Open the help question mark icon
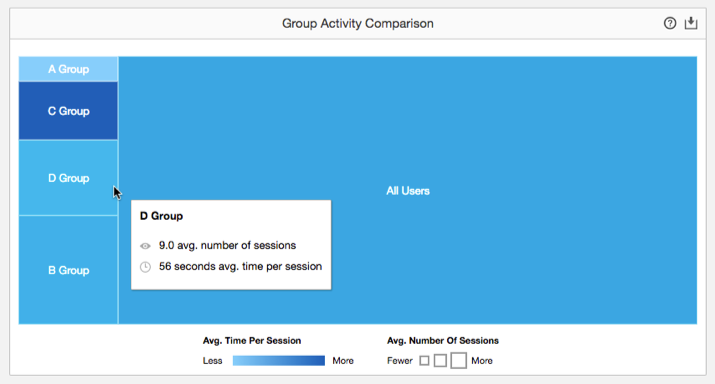The height and width of the screenshot is (384, 715). 669,23
